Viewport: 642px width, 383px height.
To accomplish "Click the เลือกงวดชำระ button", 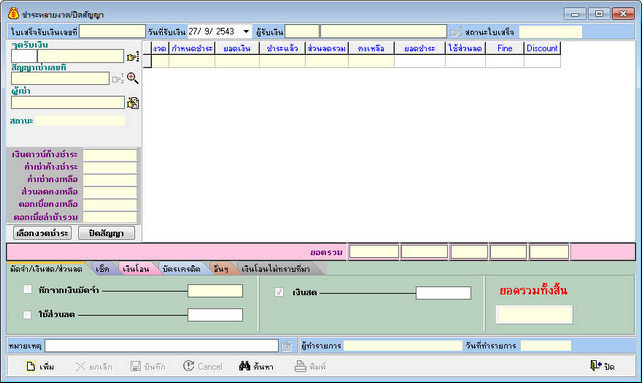I will tap(43, 233).
